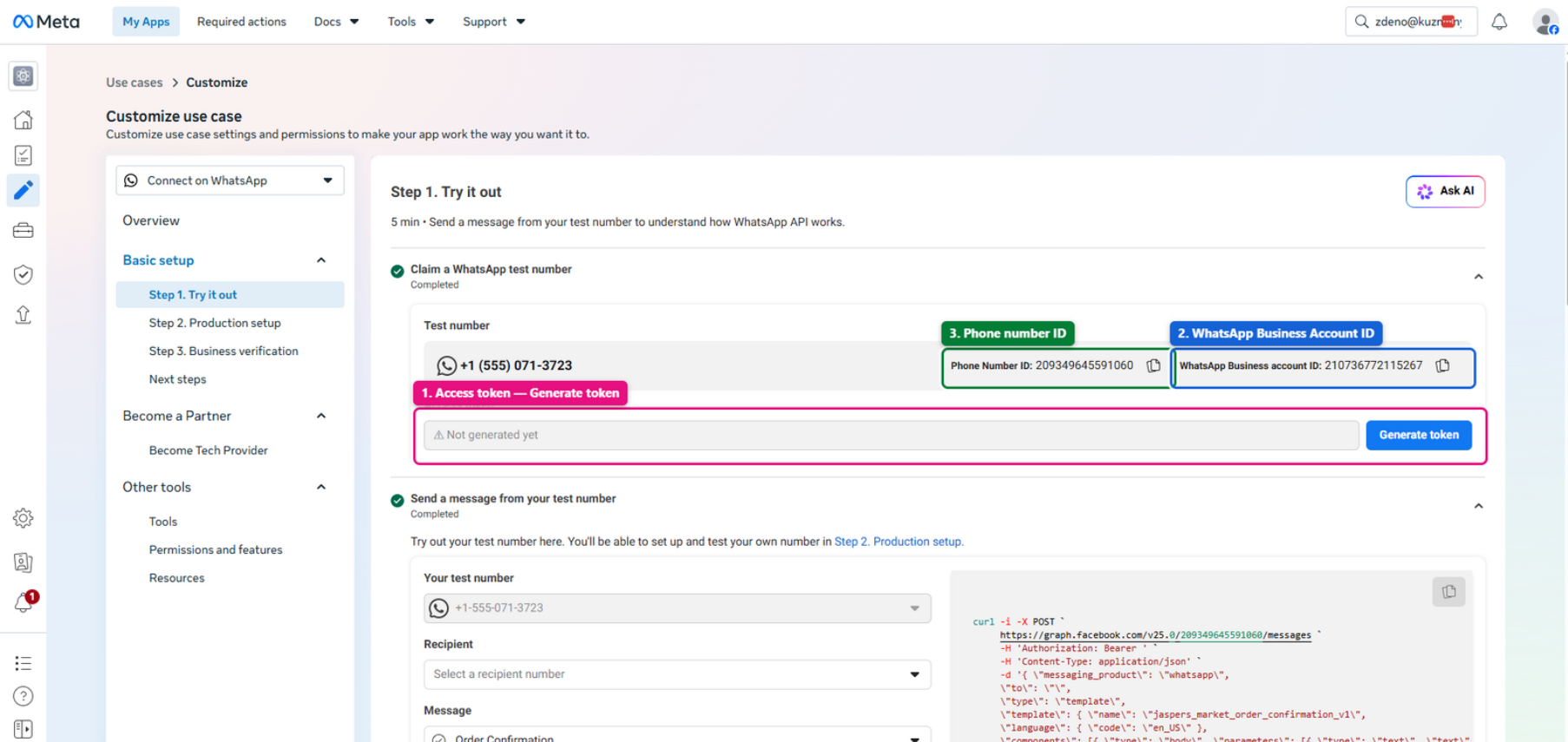Open Become Tech Provider
Viewport: 1568px width, 742px height.
click(x=208, y=450)
